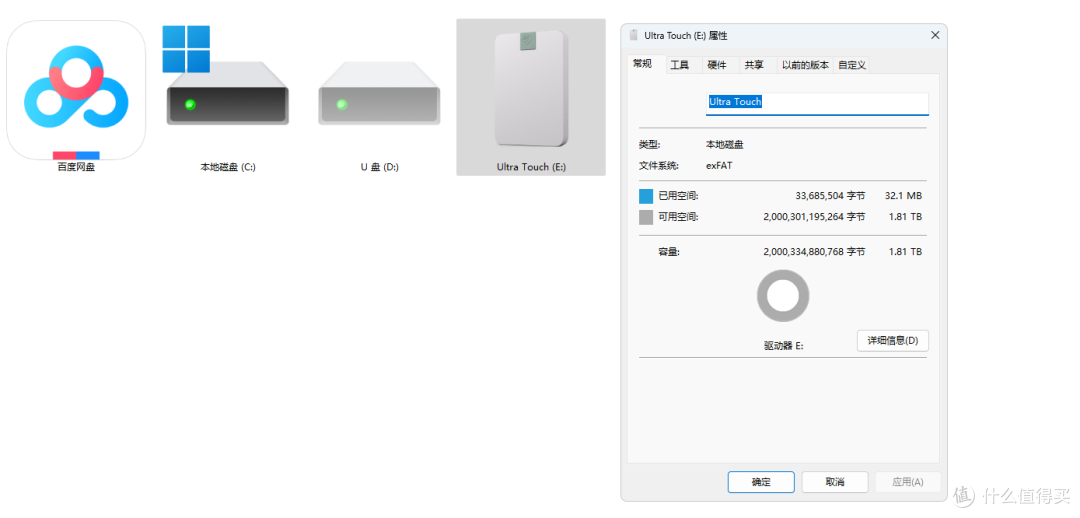
Task: Click the 已用空间: label
Action: pyautogui.click(x=678, y=196)
